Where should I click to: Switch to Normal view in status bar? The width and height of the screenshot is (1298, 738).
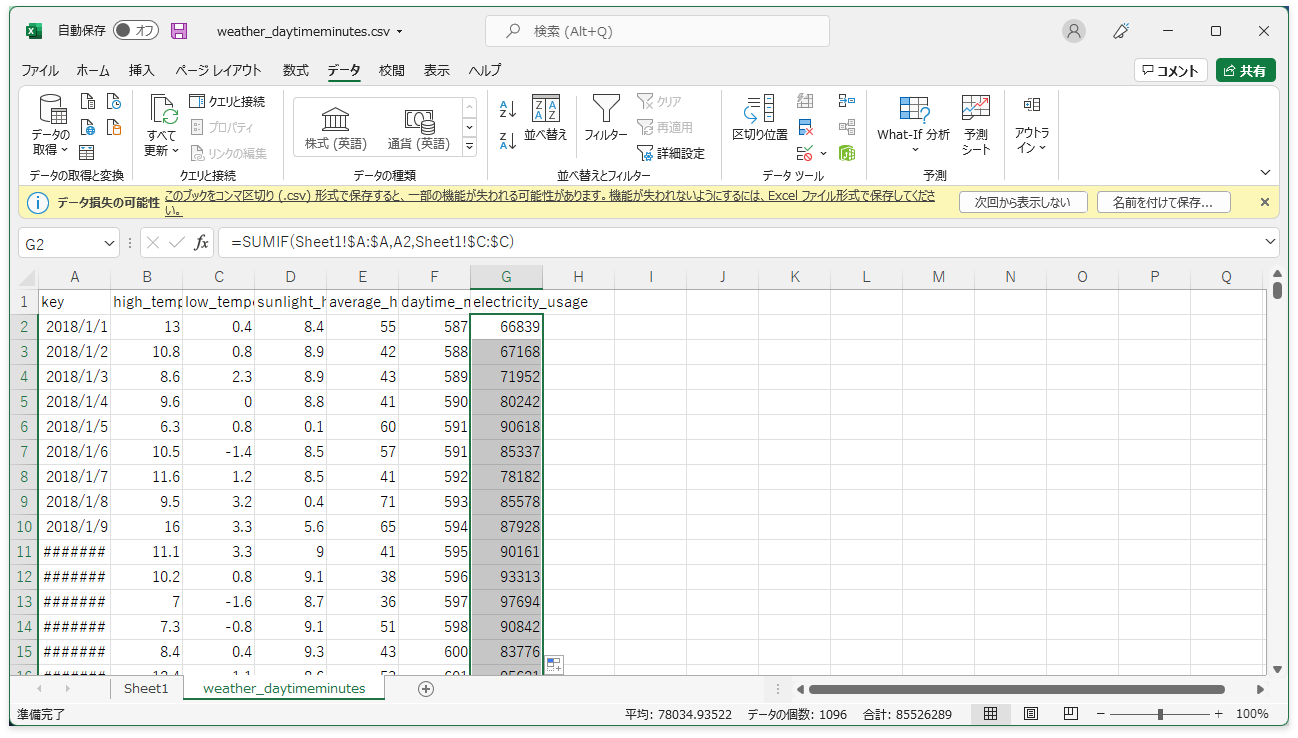pyautogui.click(x=990, y=714)
